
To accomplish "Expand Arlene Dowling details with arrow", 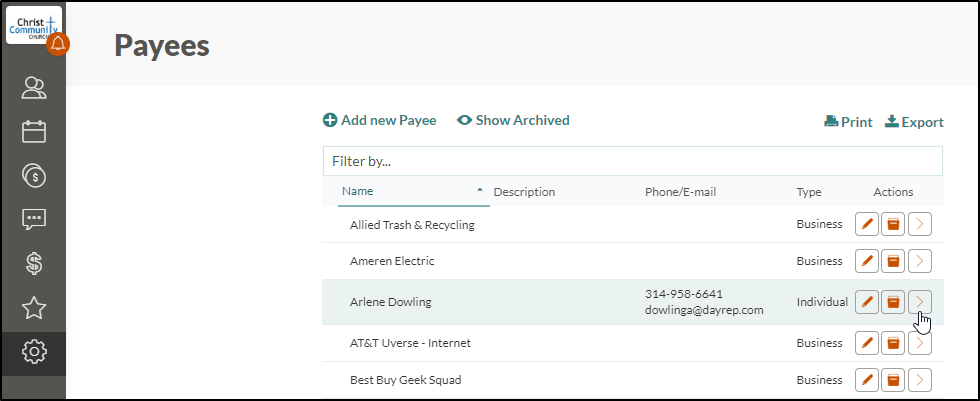I will click(920, 302).
